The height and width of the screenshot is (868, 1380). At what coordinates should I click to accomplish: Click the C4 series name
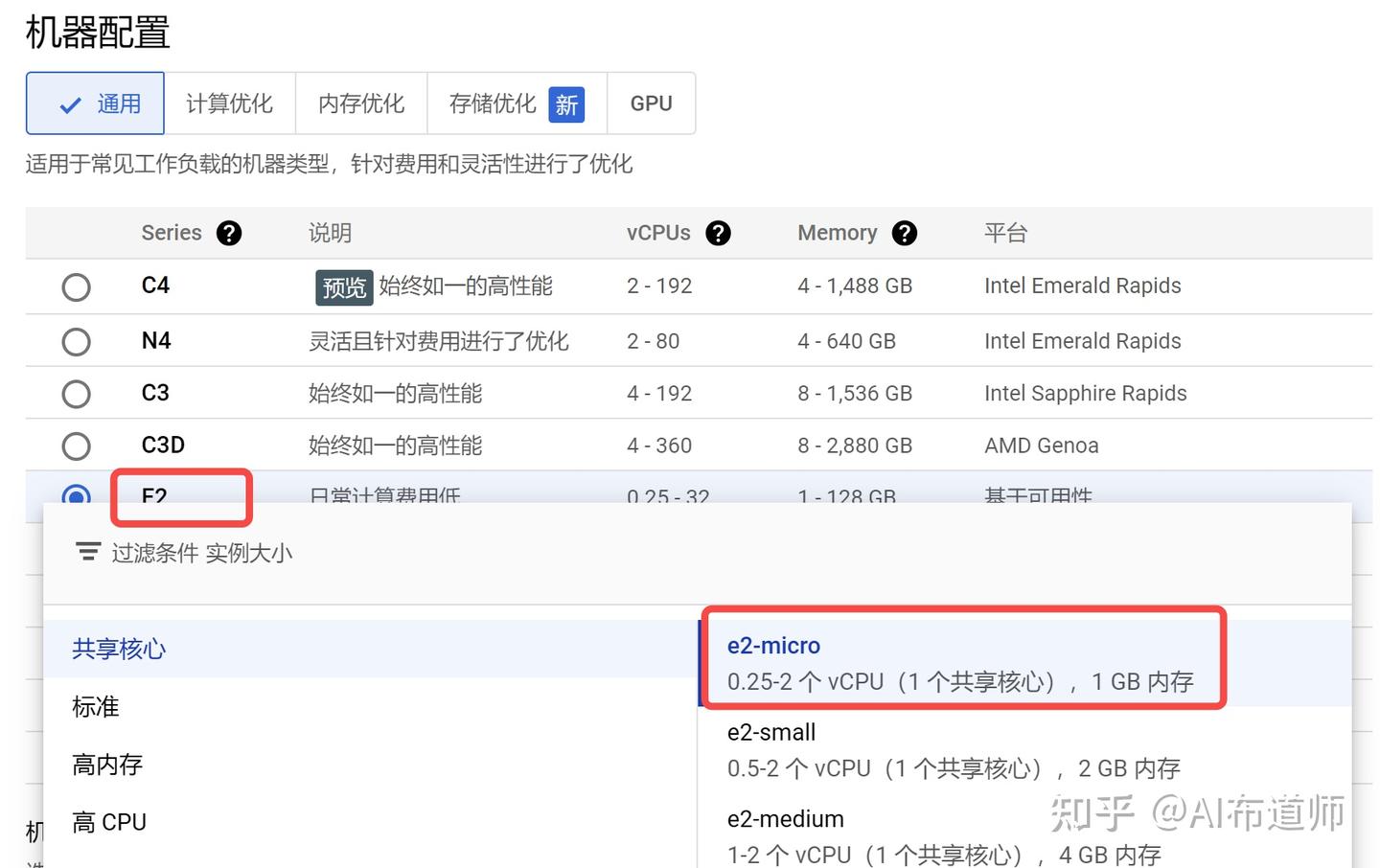[155, 286]
